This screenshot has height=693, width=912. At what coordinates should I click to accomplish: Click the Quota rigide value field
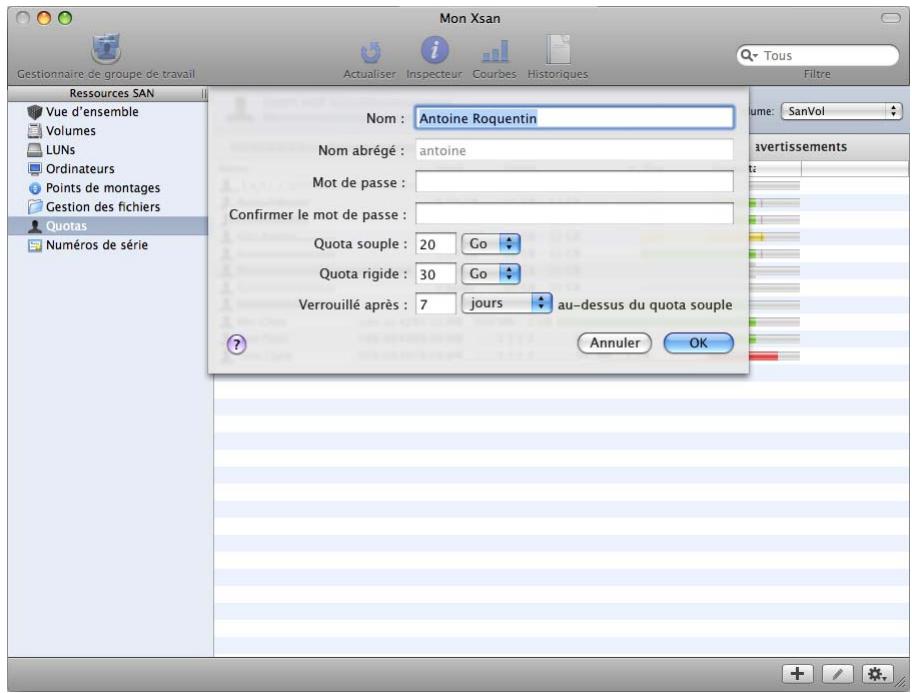(436, 274)
